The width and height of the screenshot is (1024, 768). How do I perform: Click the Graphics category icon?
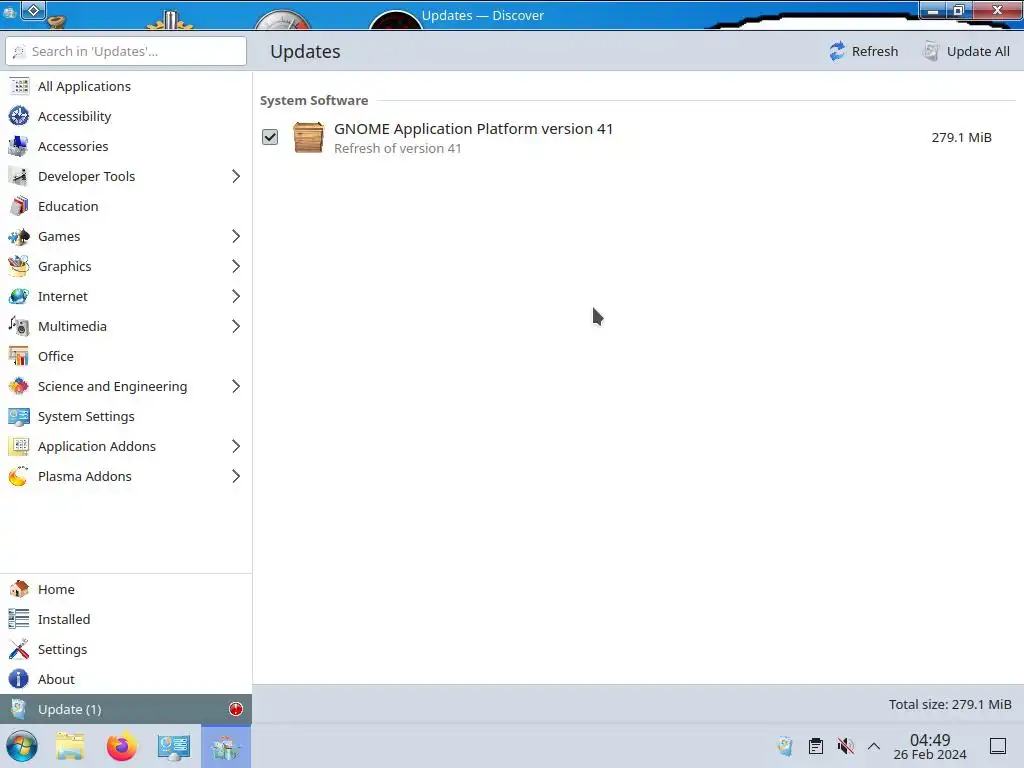[x=19, y=266]
